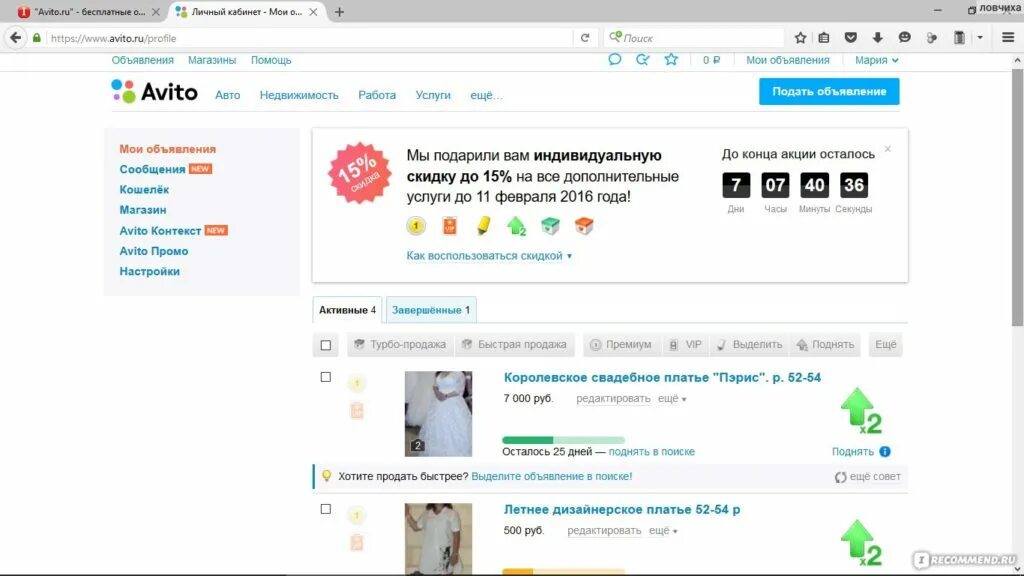Open the browser toolbar overflow dropdown arrow
The image size is (1024, 576).
tap(980, 38)
